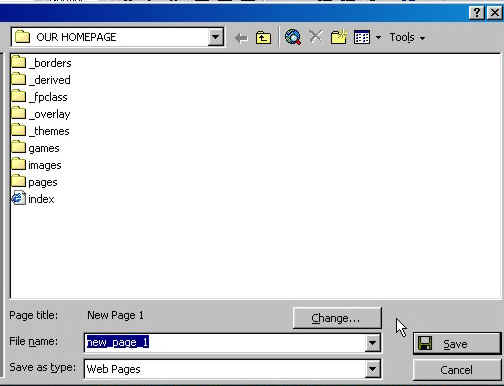504x386 pixels.
Task: Select the _fpclass folder icon
Action: (19, 96)
